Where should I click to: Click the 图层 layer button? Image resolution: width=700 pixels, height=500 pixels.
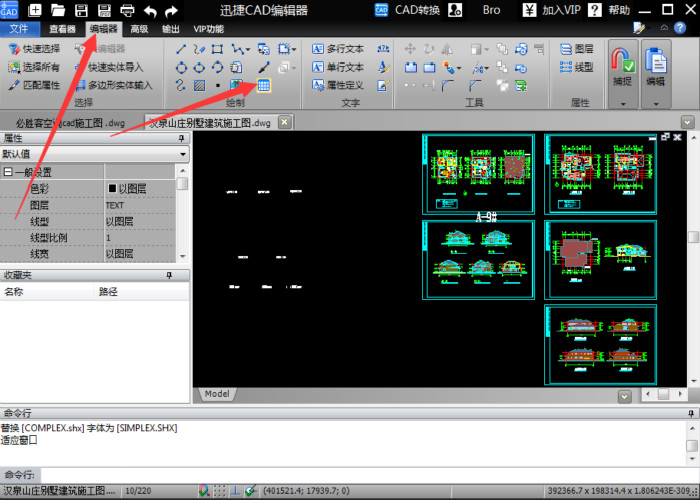577,49
